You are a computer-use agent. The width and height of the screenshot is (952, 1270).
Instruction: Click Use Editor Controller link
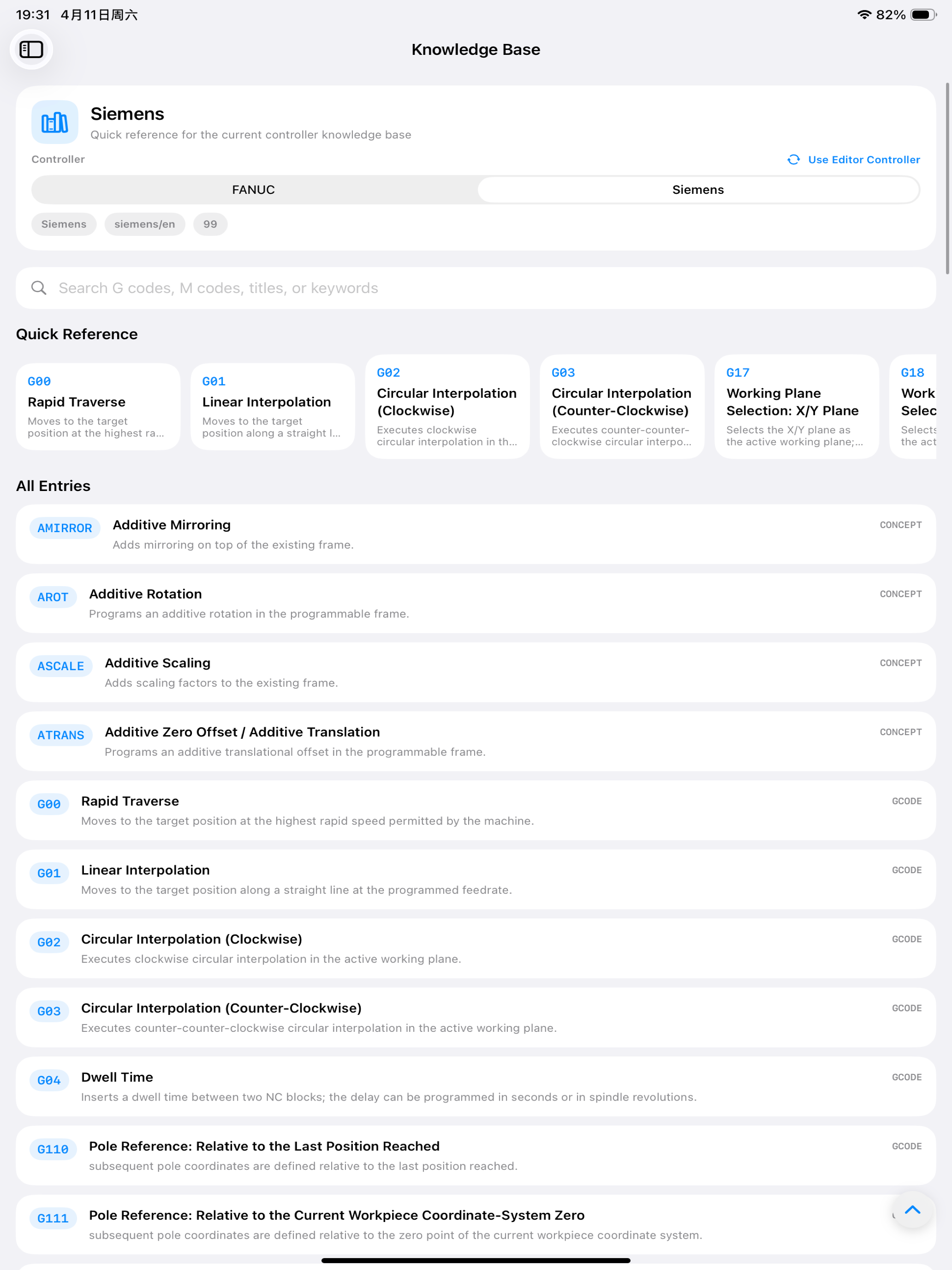[x=863, y=160]
